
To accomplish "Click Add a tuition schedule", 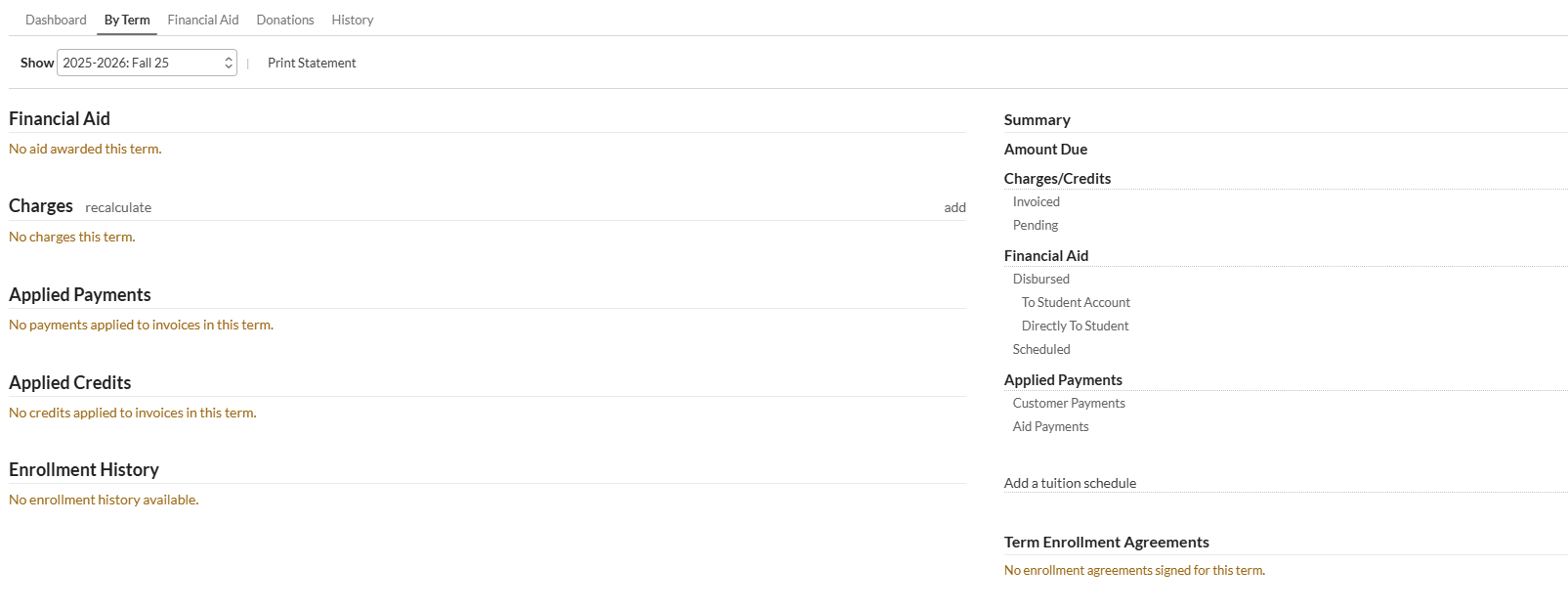I will click(x=1070, y=483).
